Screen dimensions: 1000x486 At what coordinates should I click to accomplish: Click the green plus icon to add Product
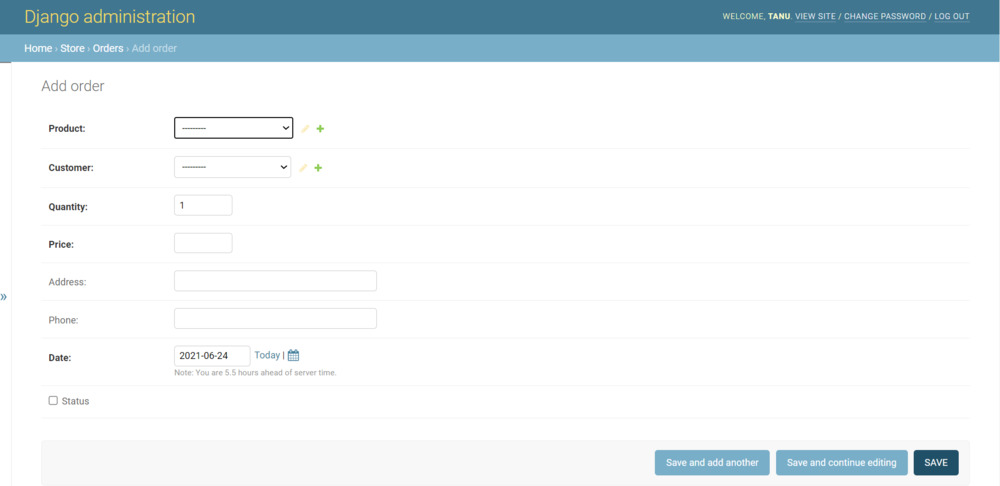[x=320, y=129]
